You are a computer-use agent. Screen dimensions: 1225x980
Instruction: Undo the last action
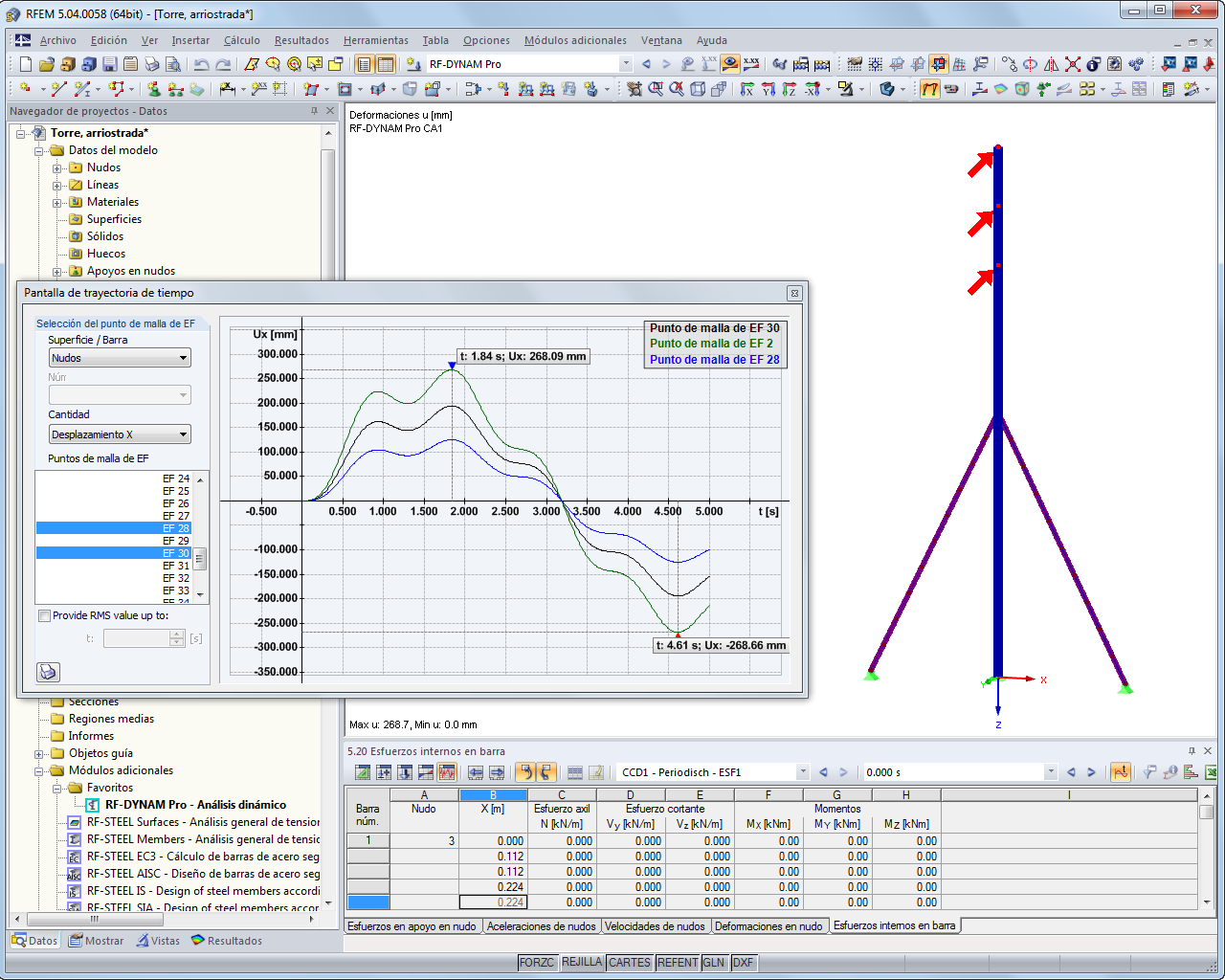tap(201, 64)
